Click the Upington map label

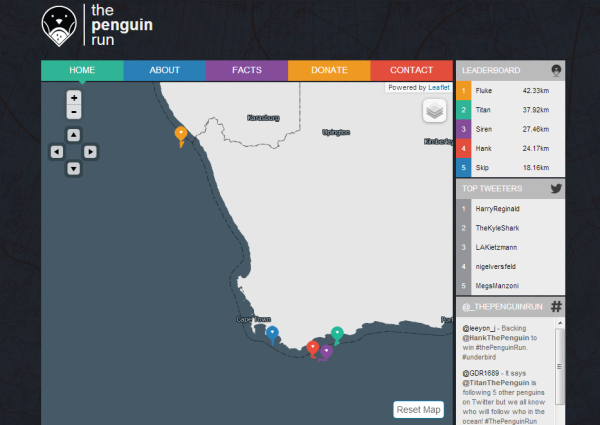pyautogui.click(x=336, y=132)
